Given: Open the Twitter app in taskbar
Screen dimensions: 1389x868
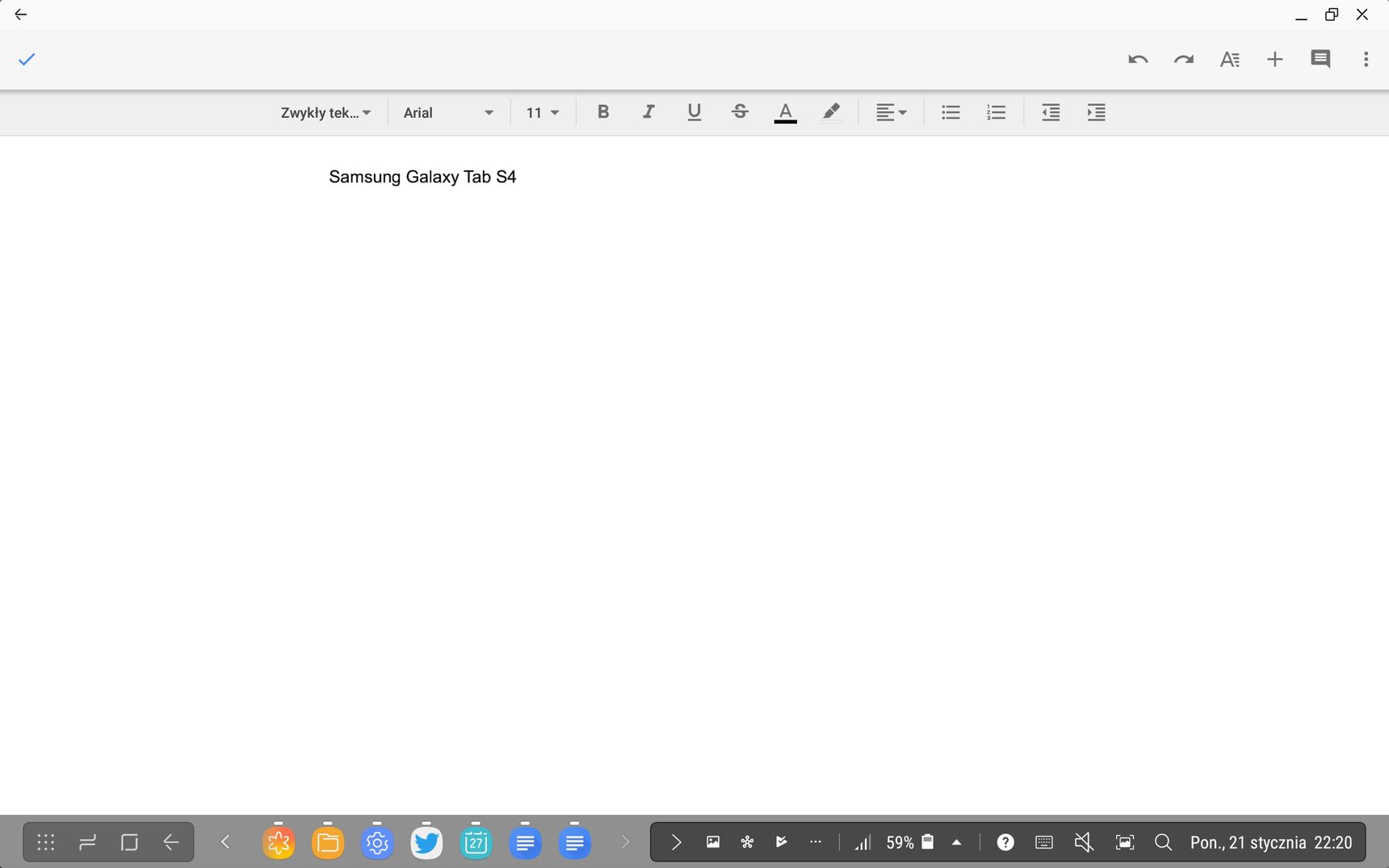Looking at the screenshot, I should pyautogui.click(x=426, y=844).
